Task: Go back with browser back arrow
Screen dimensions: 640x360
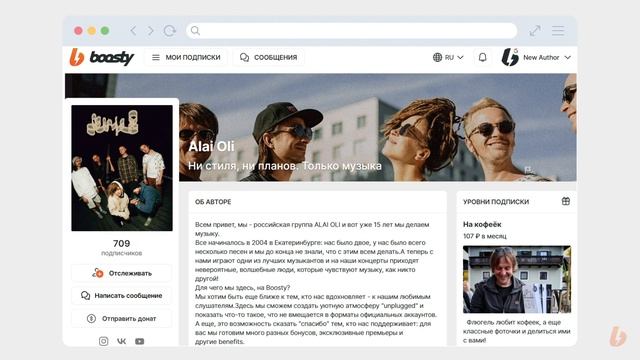Action: (133, 31)
